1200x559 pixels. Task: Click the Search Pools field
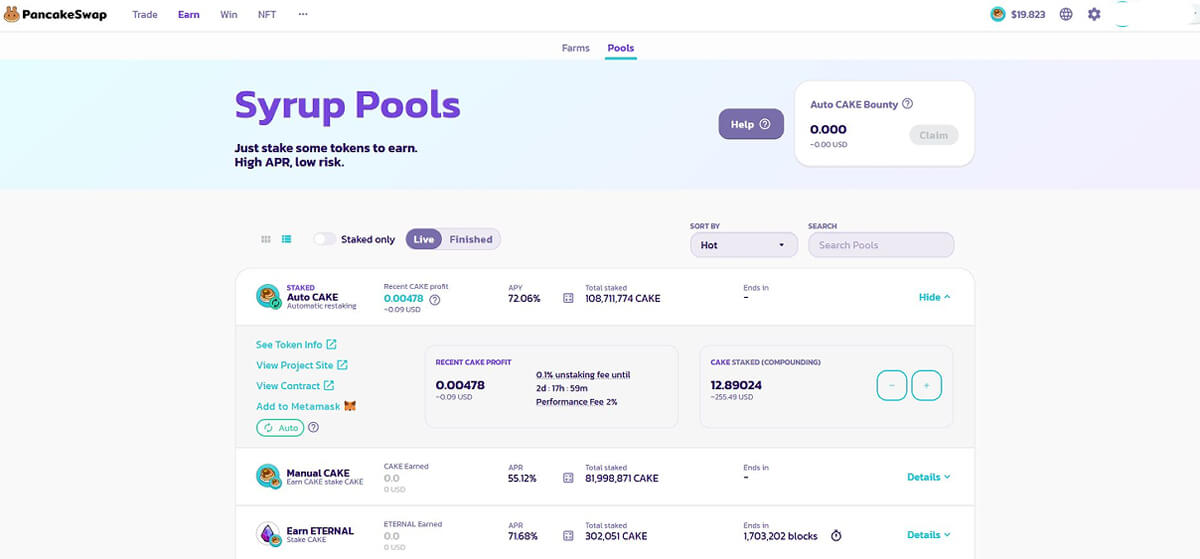pos(881,245)
